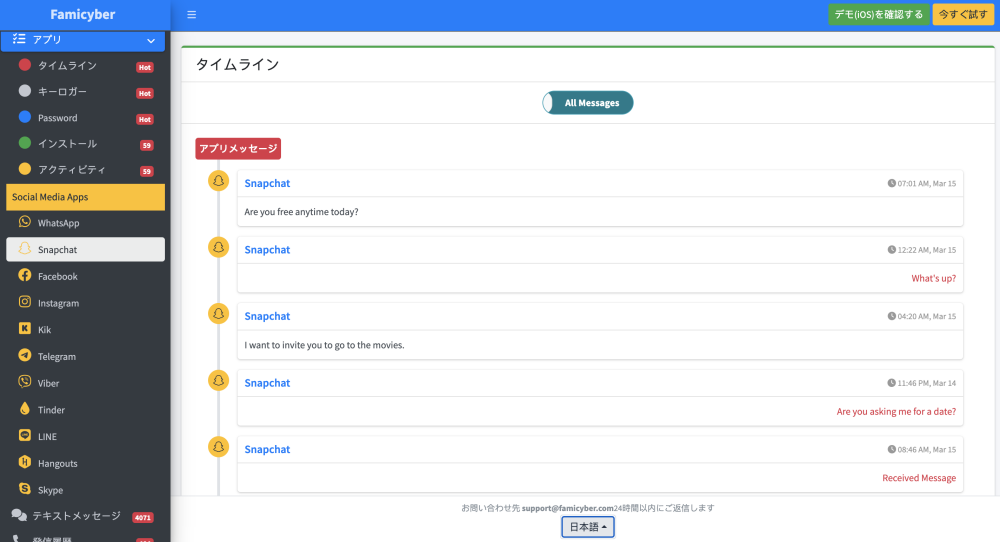Image resolution: width=1000 pixels, height=542 pixels.
Task: Select the Social Media Apps section header
Action: tap(85, 197)
